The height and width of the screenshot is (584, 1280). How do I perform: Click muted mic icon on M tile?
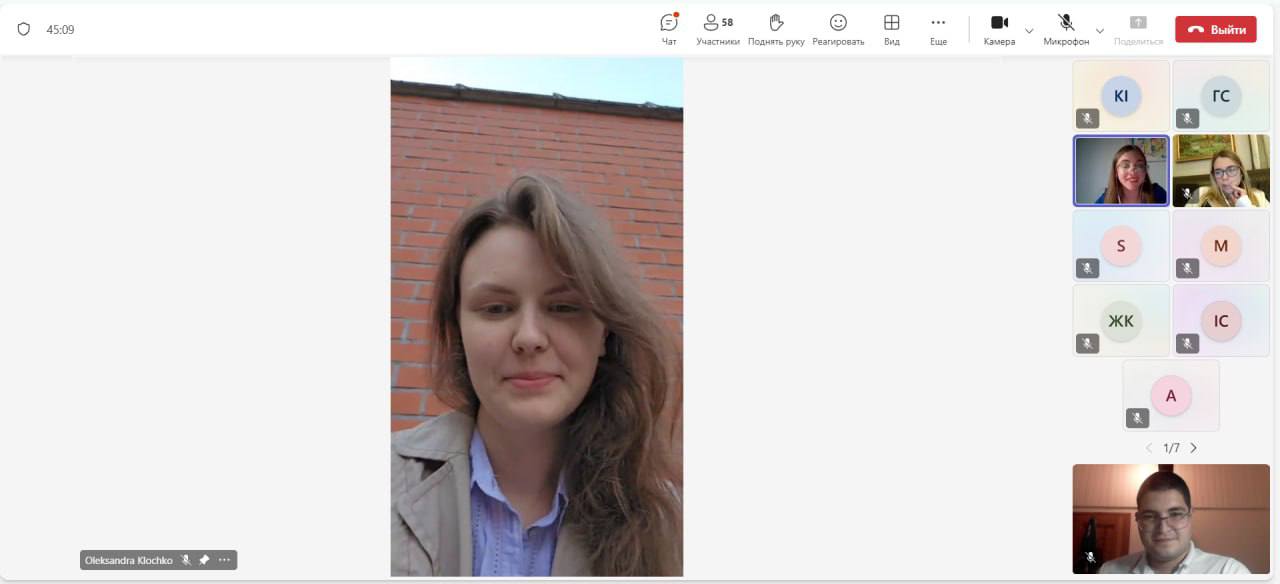1187,268
